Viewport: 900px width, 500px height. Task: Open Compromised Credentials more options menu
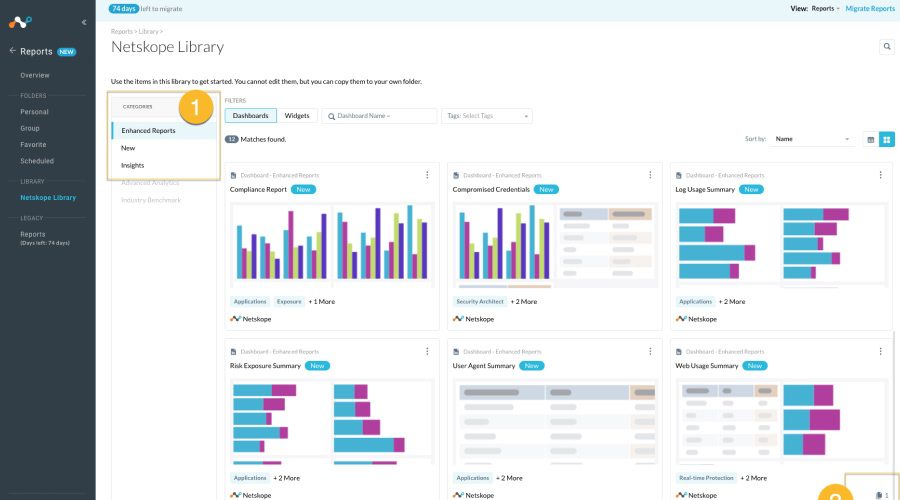tap(650, 175)
